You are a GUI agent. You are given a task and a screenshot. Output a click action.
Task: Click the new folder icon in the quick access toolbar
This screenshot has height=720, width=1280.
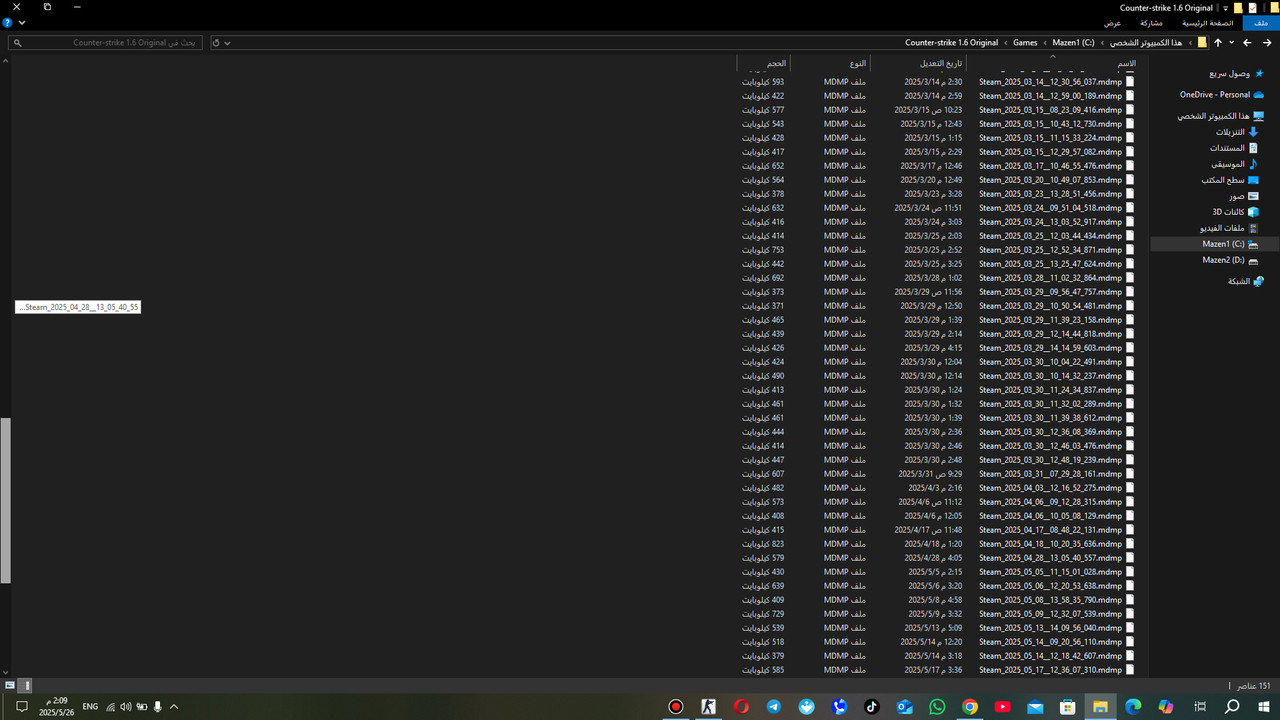1238,7
